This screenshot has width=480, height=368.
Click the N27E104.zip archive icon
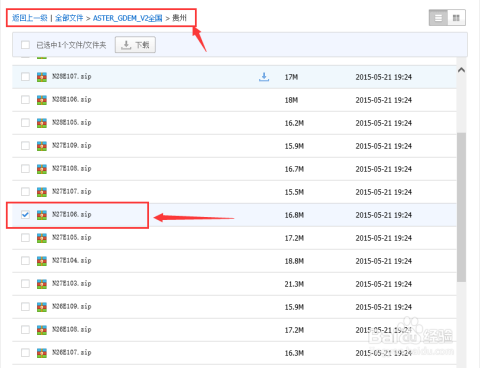tap(42, 261)
